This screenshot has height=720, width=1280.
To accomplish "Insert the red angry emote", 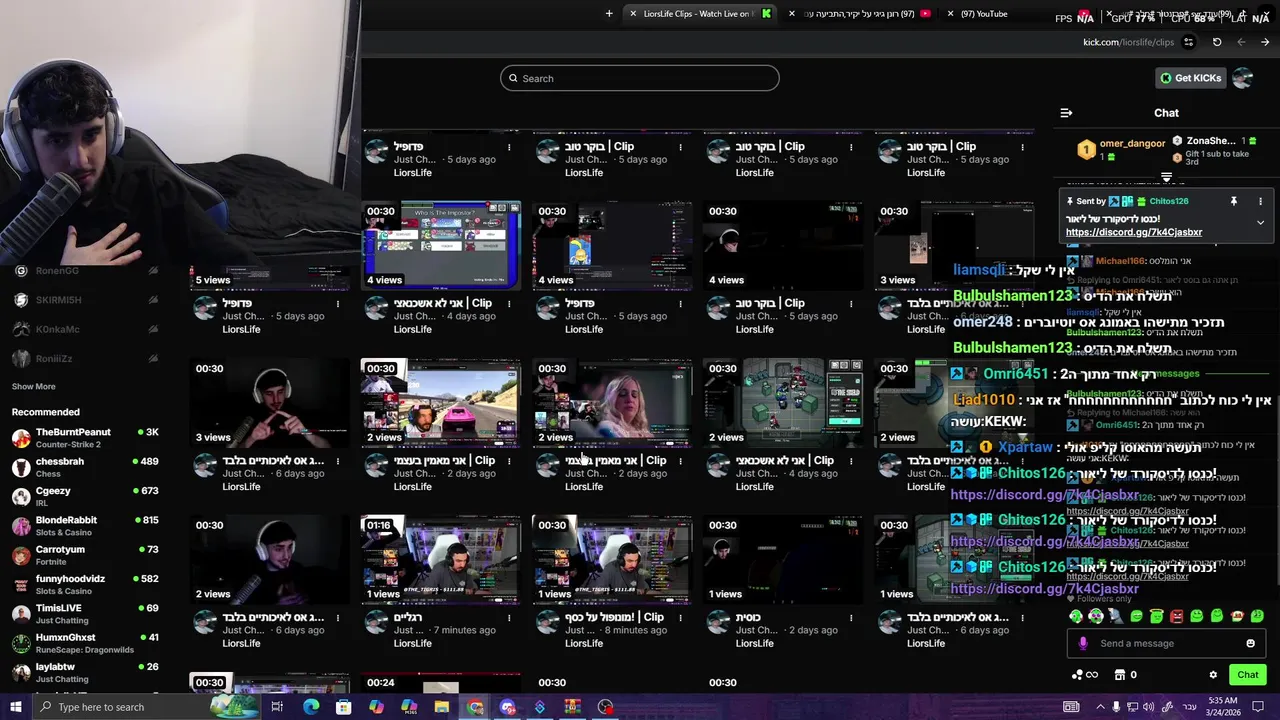I will click(x=1177, y=616).
